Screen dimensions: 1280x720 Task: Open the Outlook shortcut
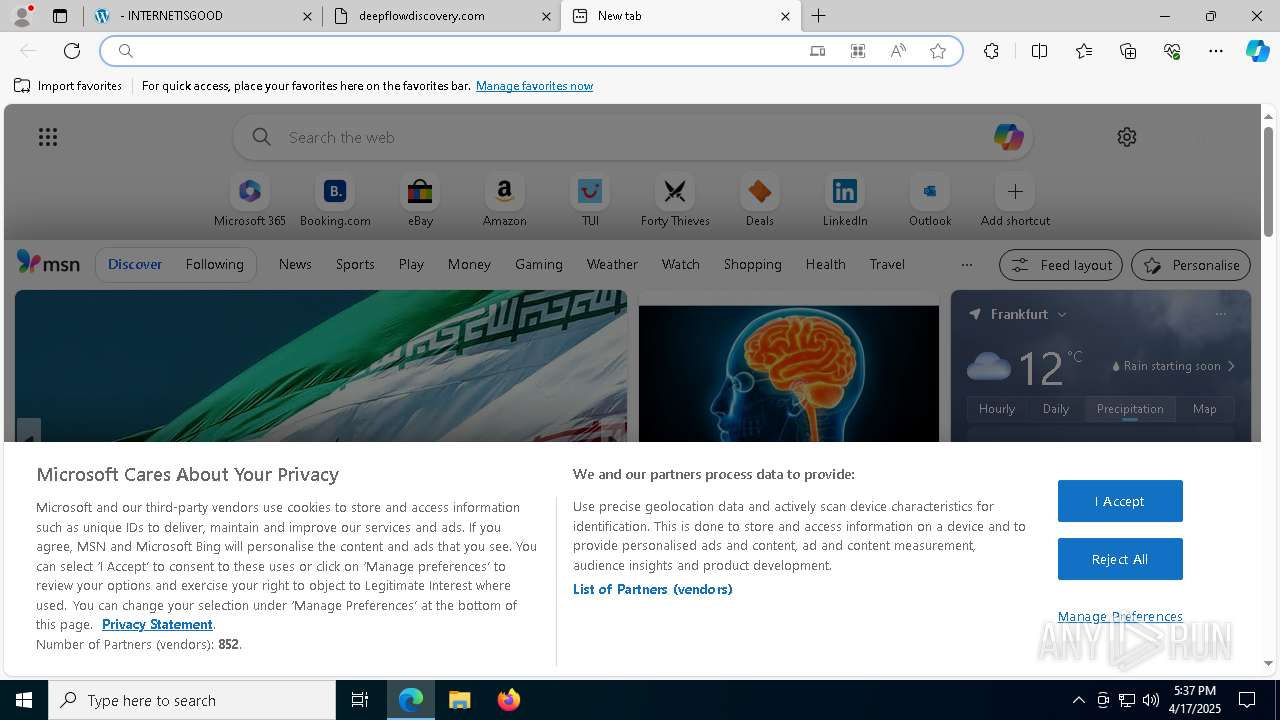[x=930, y=201]
